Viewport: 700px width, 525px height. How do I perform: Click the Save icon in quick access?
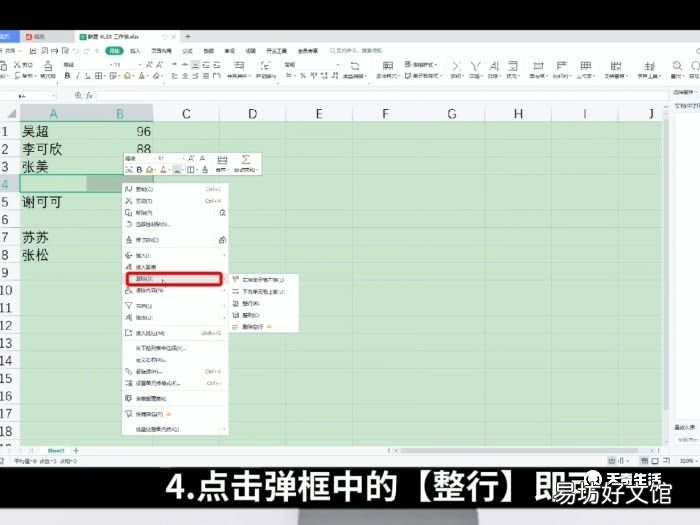tap(33, 51)
